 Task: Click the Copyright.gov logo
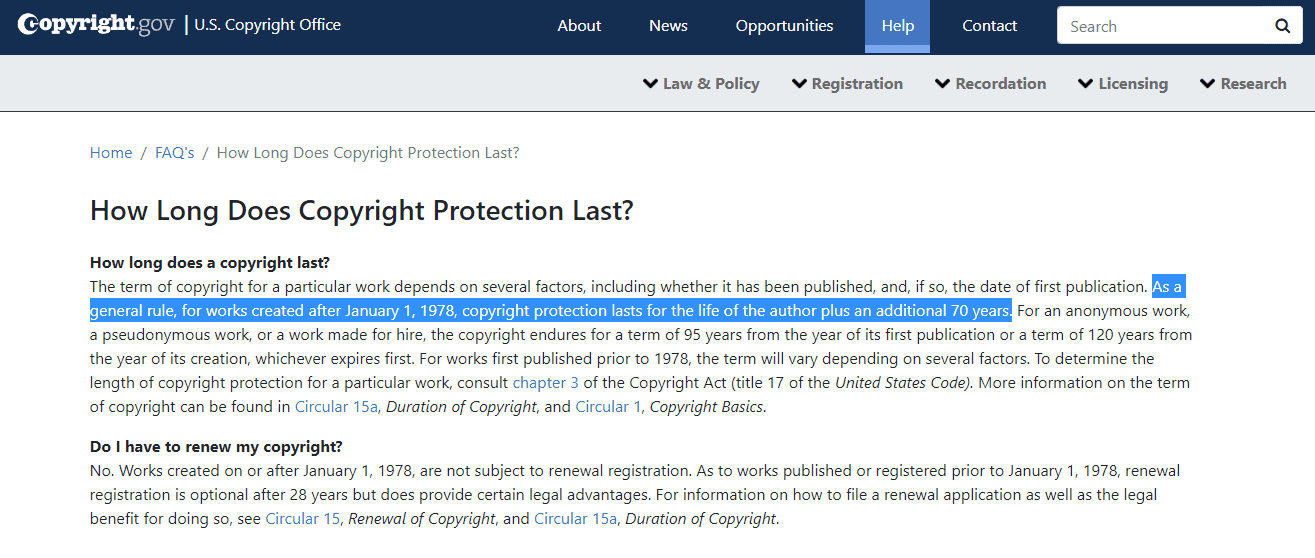click(96, 25)
